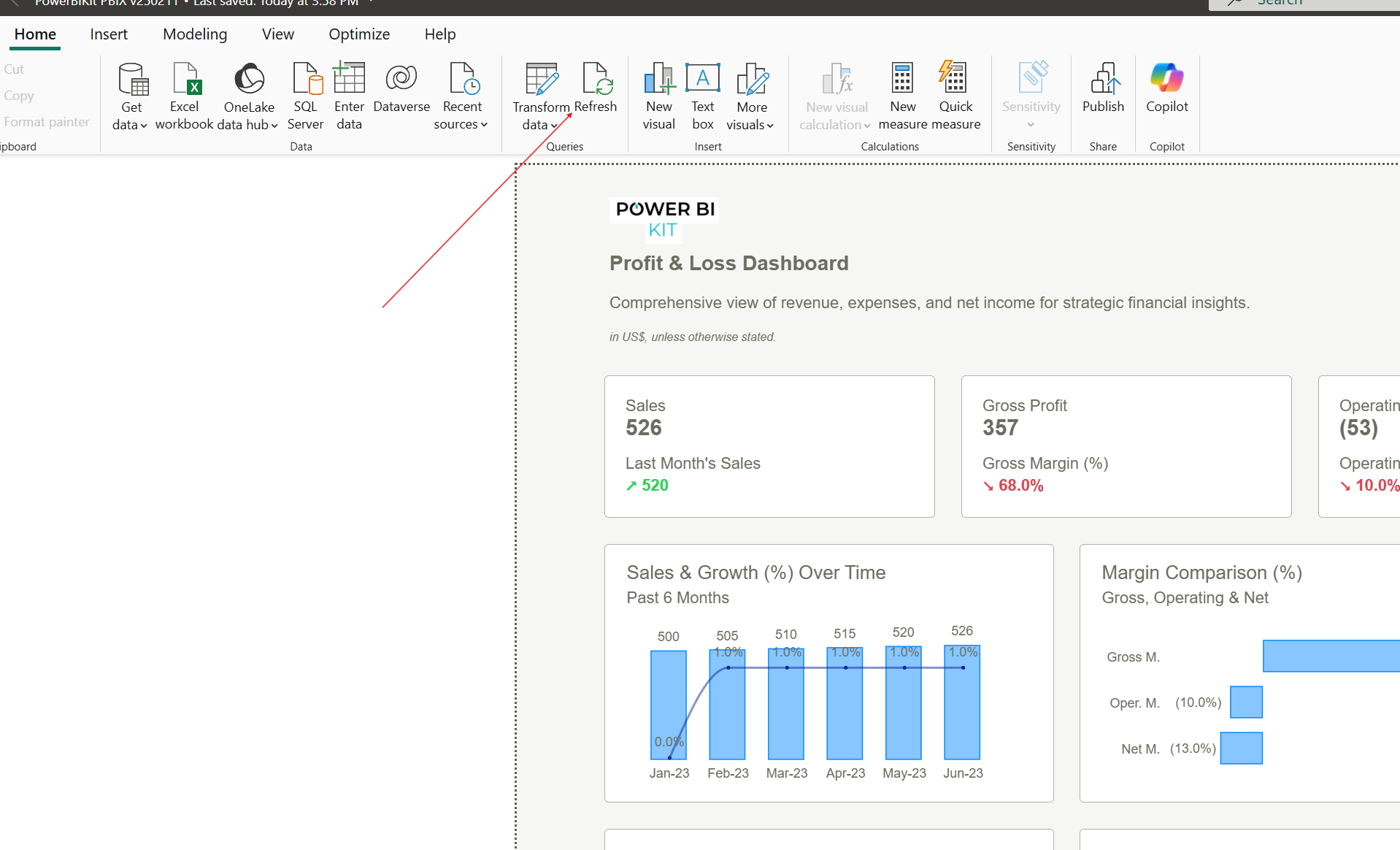This screenshot has width=1400, height=850.
Task: Publish the report
Action: (1104, 88)
